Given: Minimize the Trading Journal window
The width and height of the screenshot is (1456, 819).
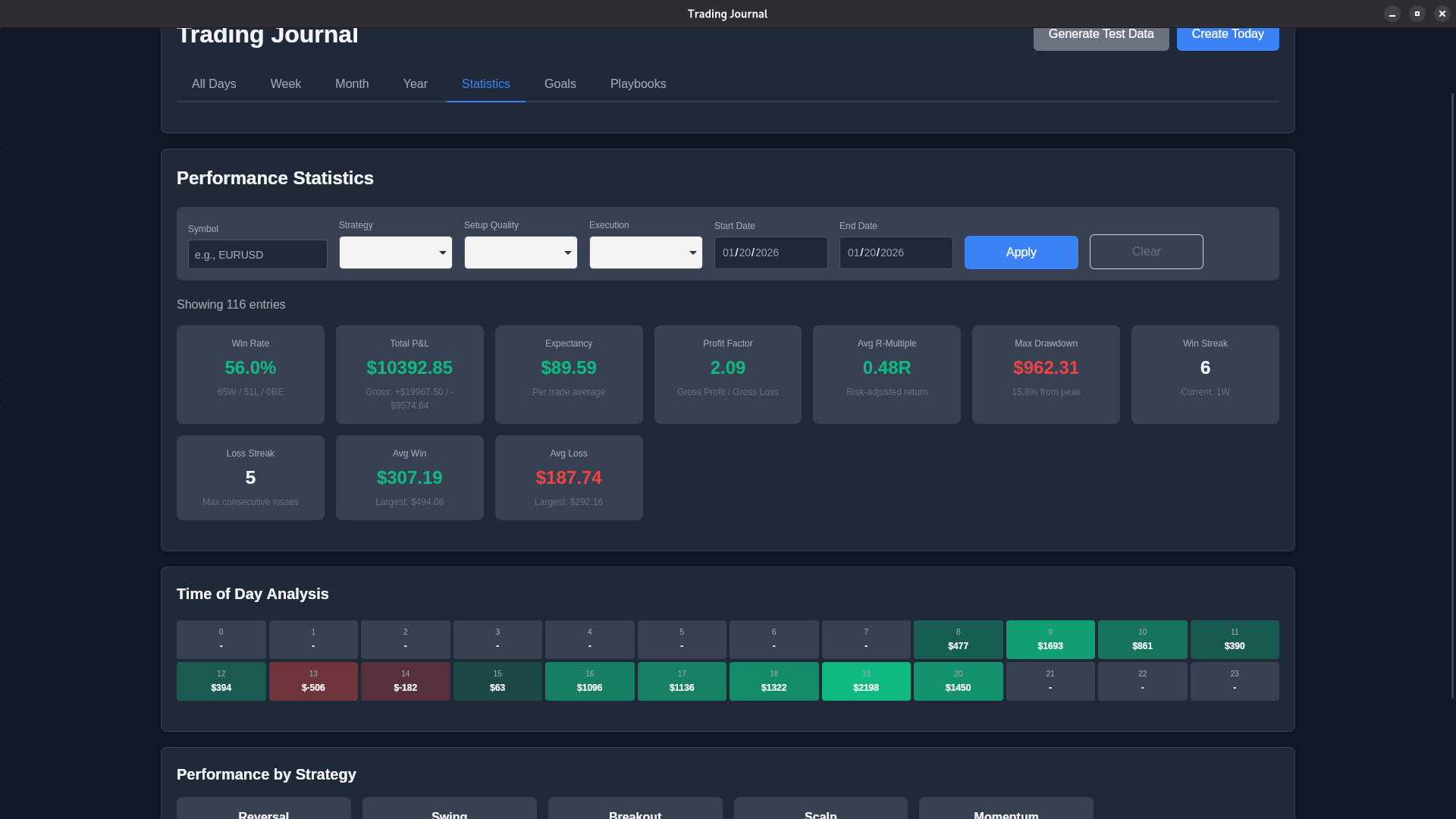Looking at the screenshot, I should (1392, 14).
